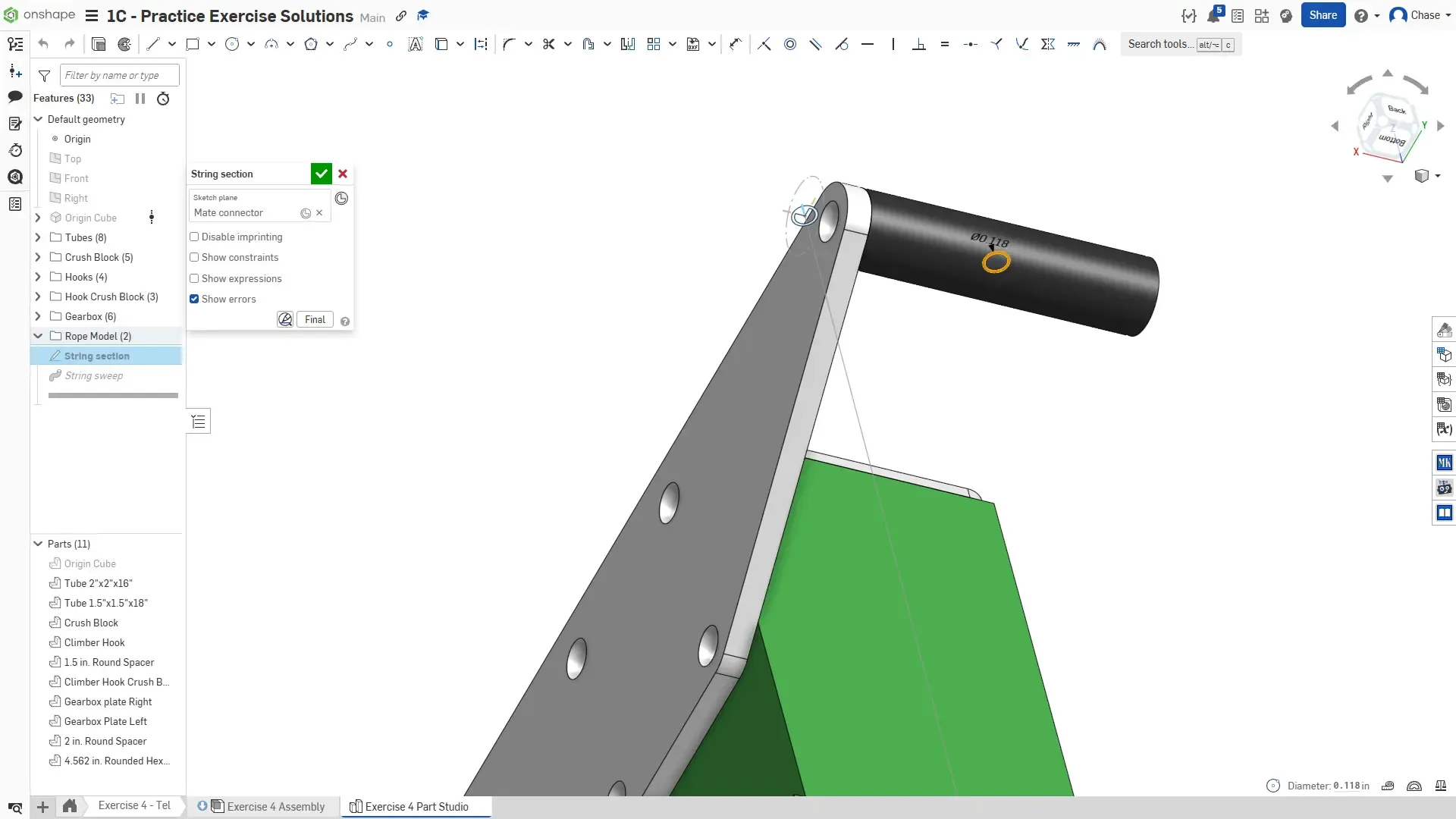Select the Center point circle tool
1456x819 pixels.
pos(232,44)
